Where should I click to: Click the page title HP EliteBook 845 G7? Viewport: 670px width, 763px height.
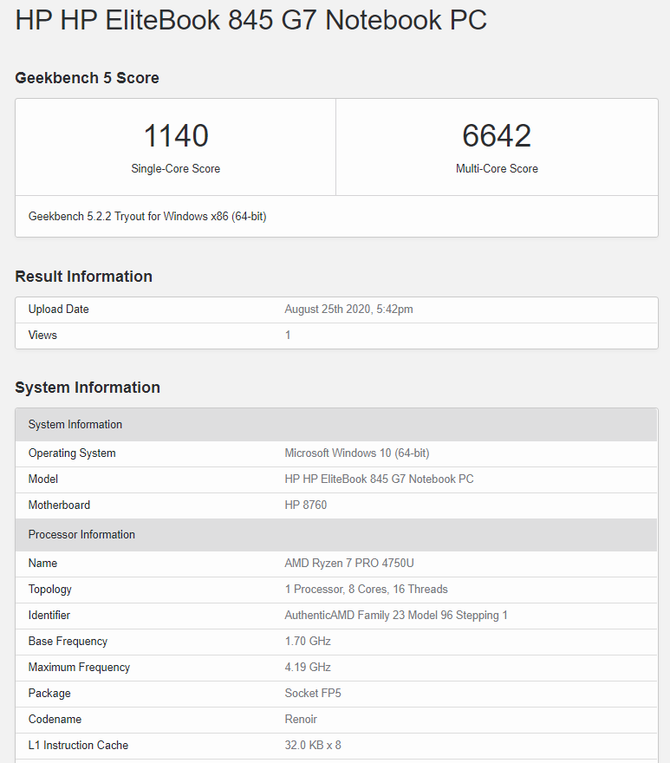click(251, 20)
